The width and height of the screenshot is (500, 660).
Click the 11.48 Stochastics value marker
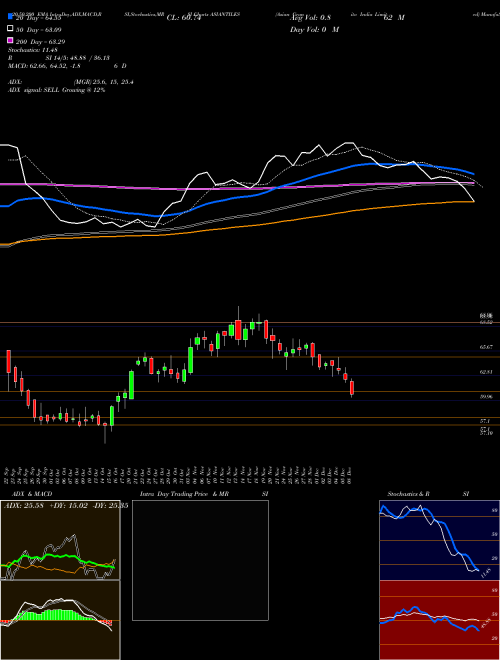click(485, 573)
